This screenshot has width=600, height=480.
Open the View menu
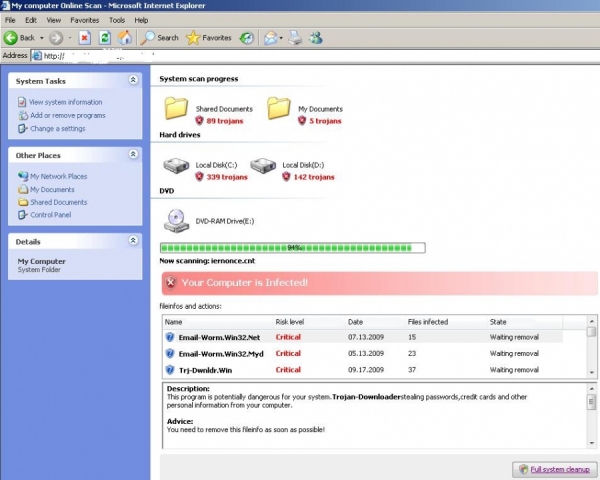click(x=54, y=20)
